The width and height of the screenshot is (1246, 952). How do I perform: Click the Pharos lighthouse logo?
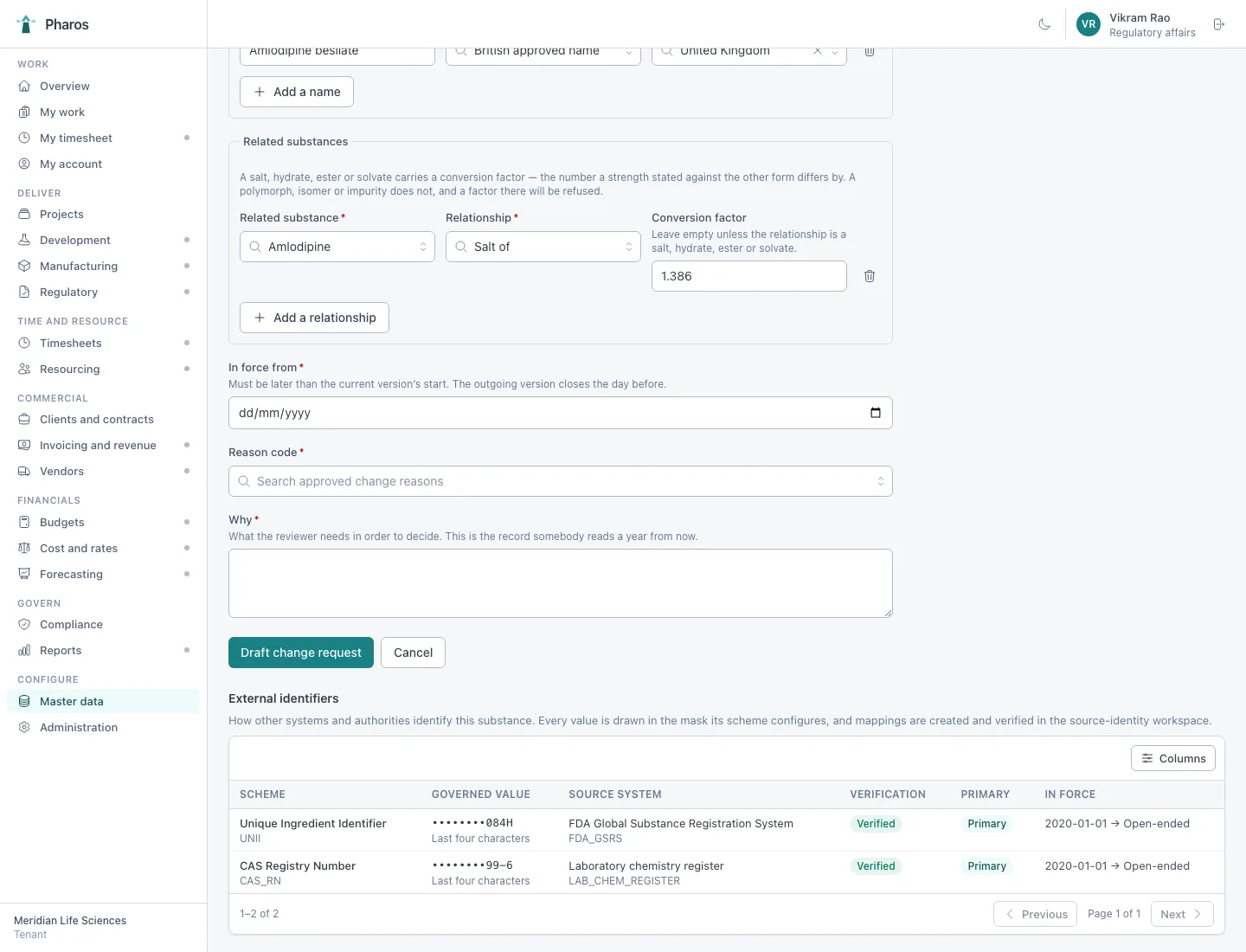pos(26,24)
